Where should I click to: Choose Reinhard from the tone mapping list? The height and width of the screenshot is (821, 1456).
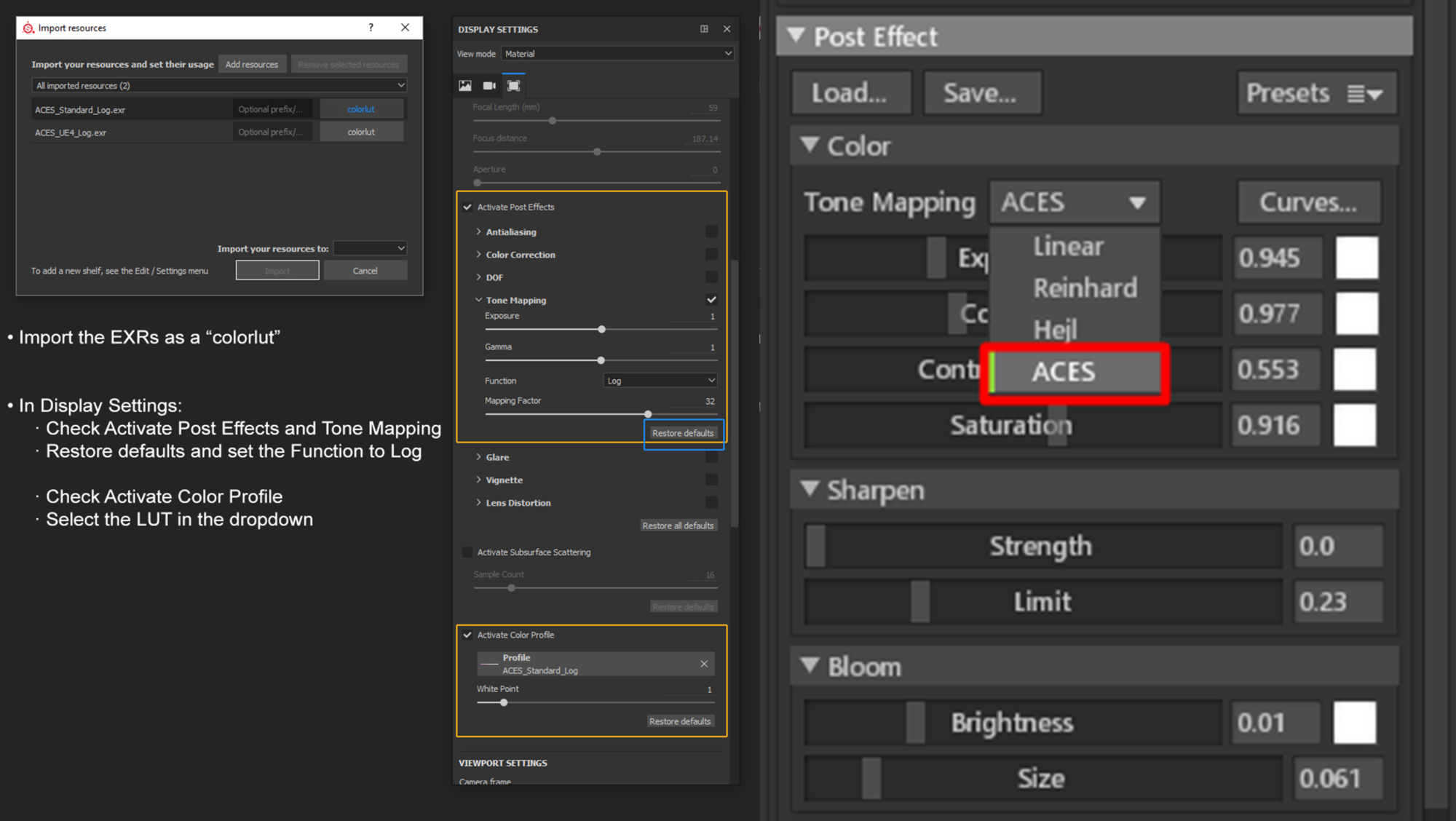coord(1085,288)
